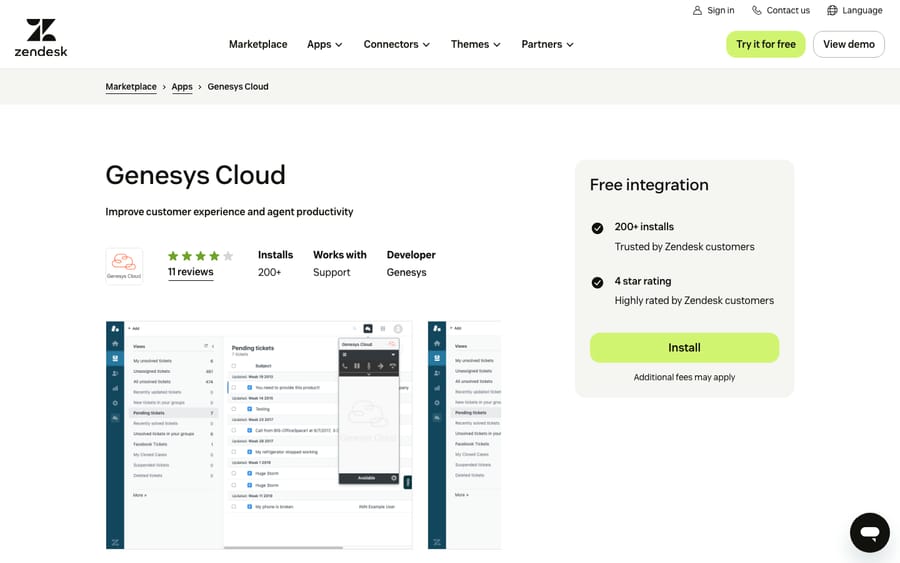
Task: Open the Language selector
Action: [x=855, y=10]
